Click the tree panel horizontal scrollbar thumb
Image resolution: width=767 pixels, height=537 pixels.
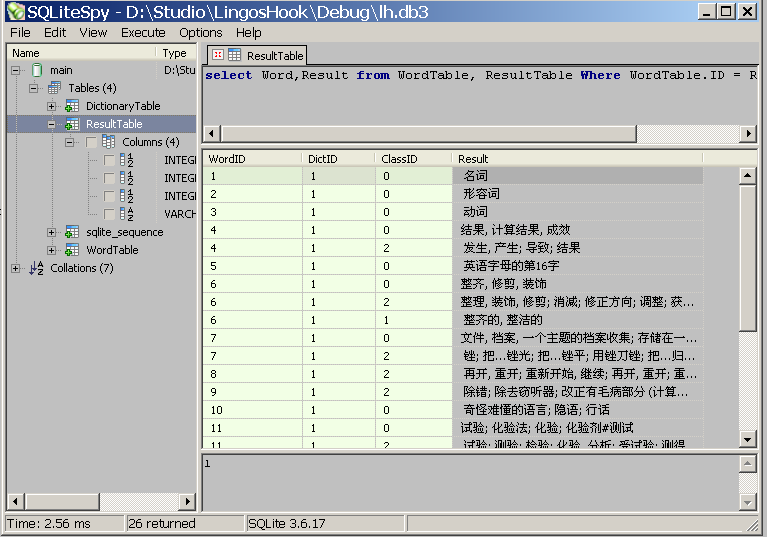tap(62, 501)
